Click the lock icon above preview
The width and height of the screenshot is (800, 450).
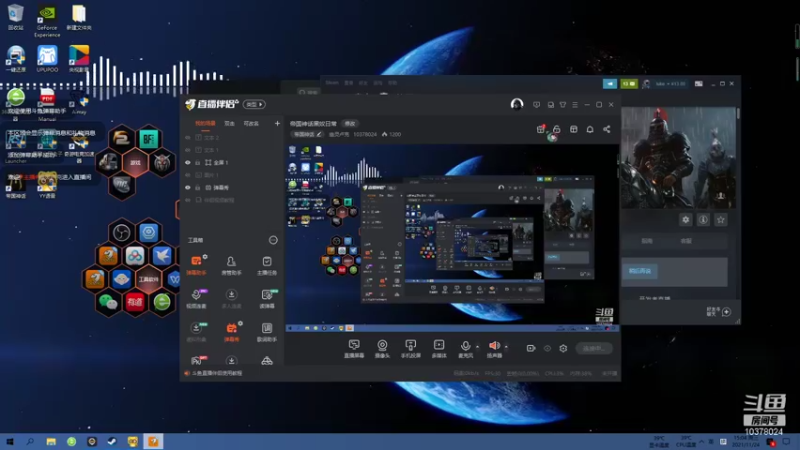tap(557, 129)
